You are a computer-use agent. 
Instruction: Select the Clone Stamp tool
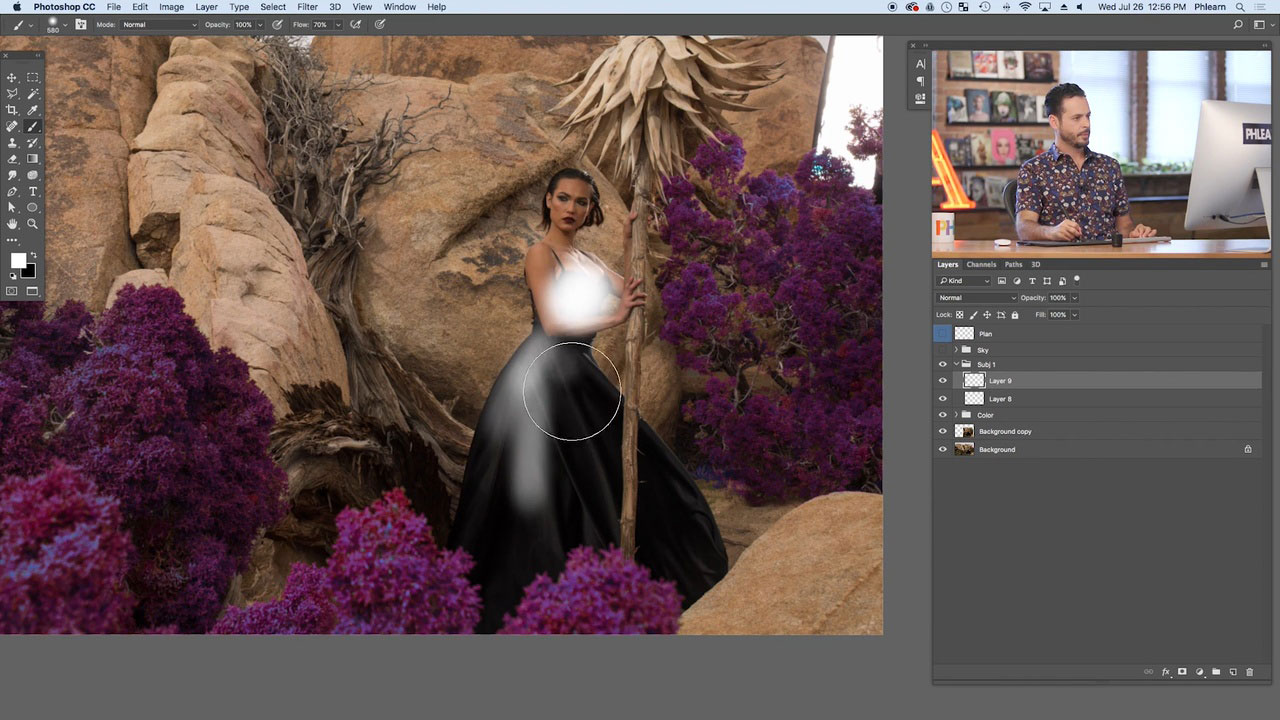point(12,142)
